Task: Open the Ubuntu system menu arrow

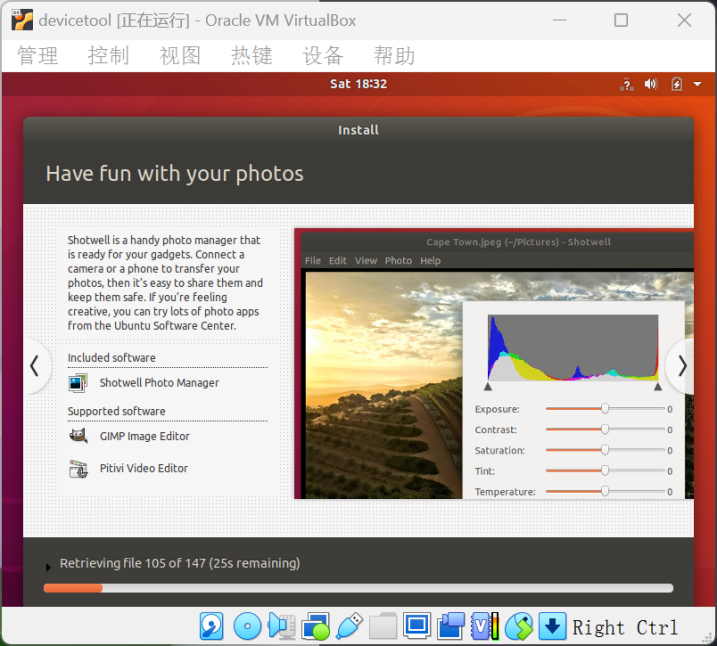Action: [x=697, y=84]
